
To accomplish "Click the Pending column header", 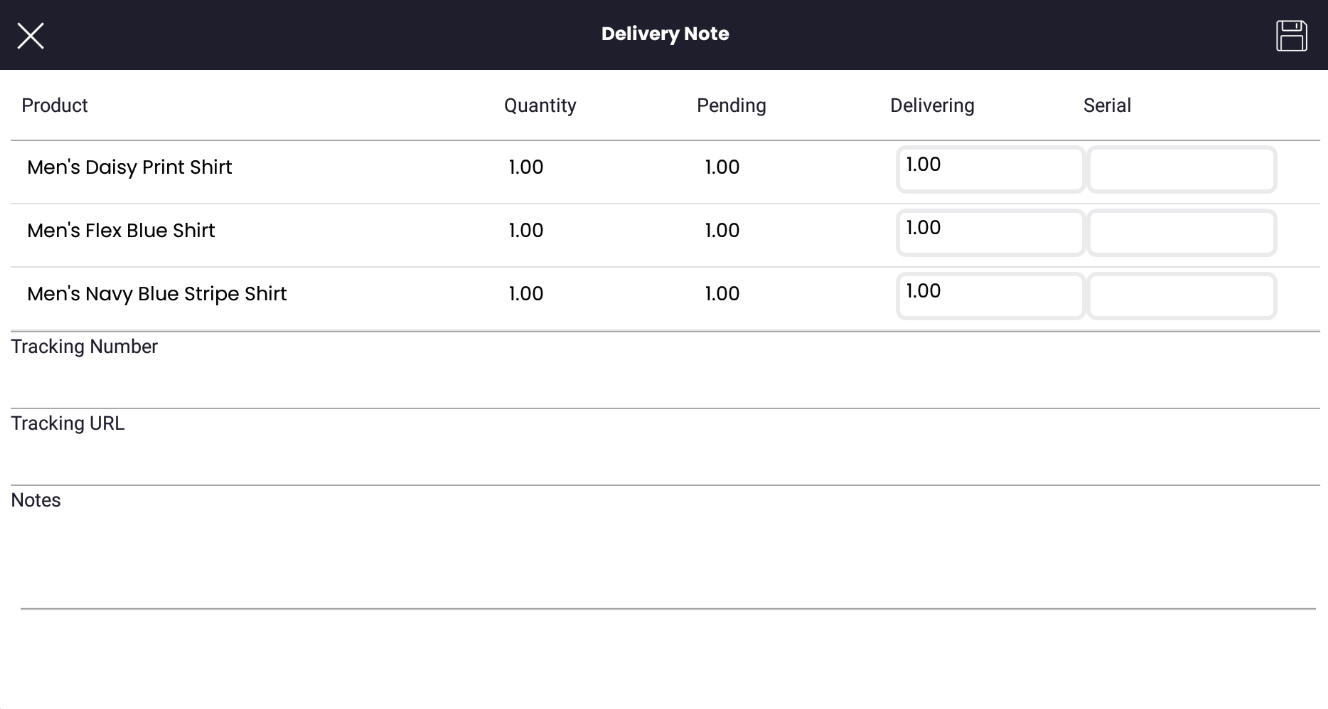I will click(x=731, y=105).
